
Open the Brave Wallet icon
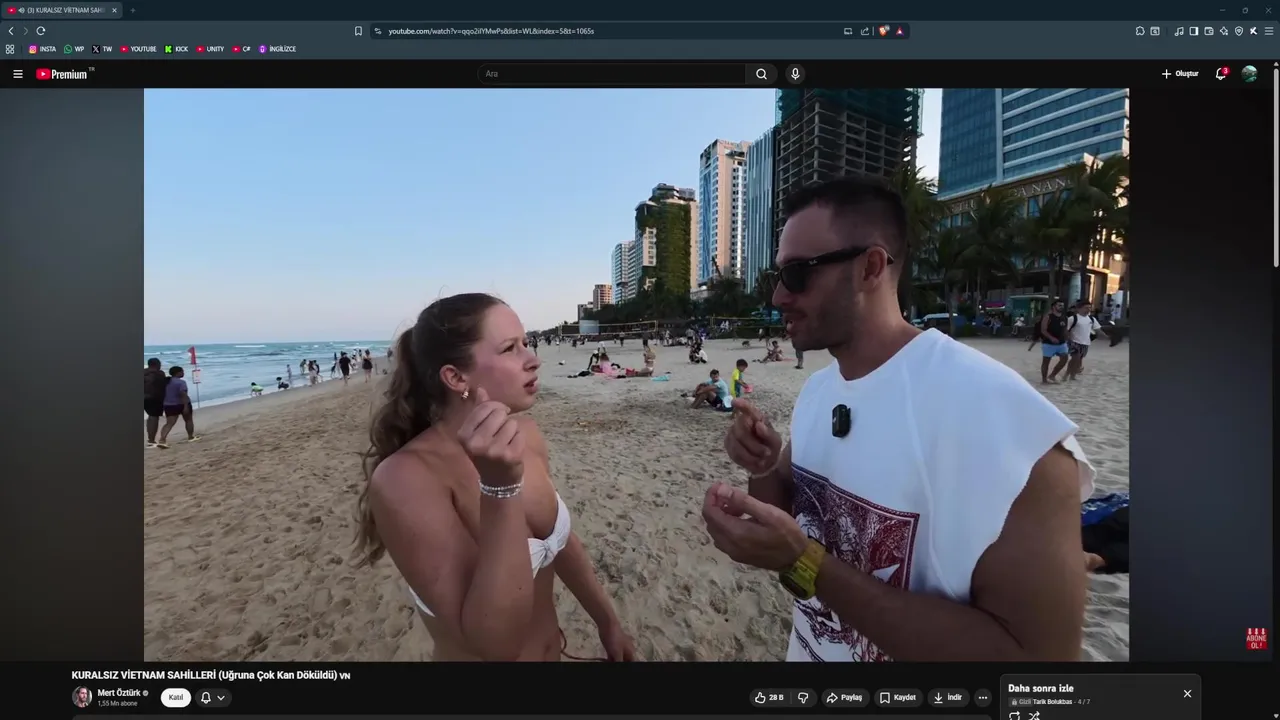[1209, 31]
